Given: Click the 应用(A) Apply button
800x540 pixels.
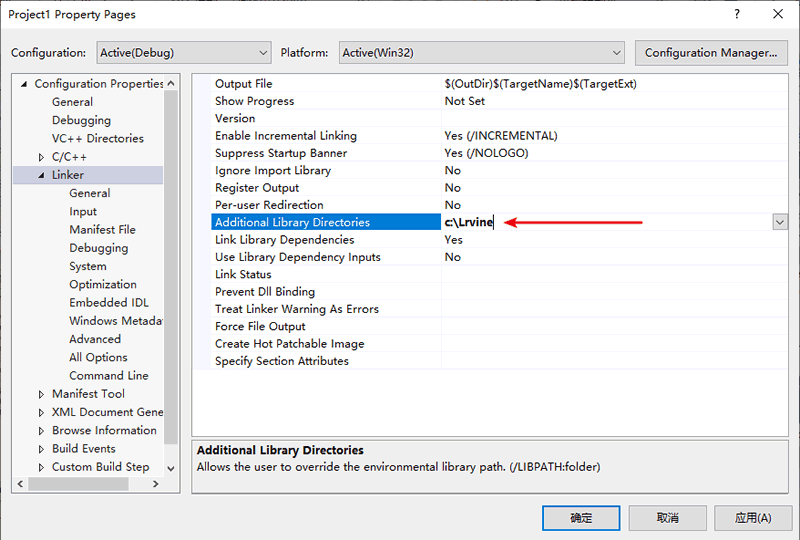Looking at the screenshot, I should [753, 518].
